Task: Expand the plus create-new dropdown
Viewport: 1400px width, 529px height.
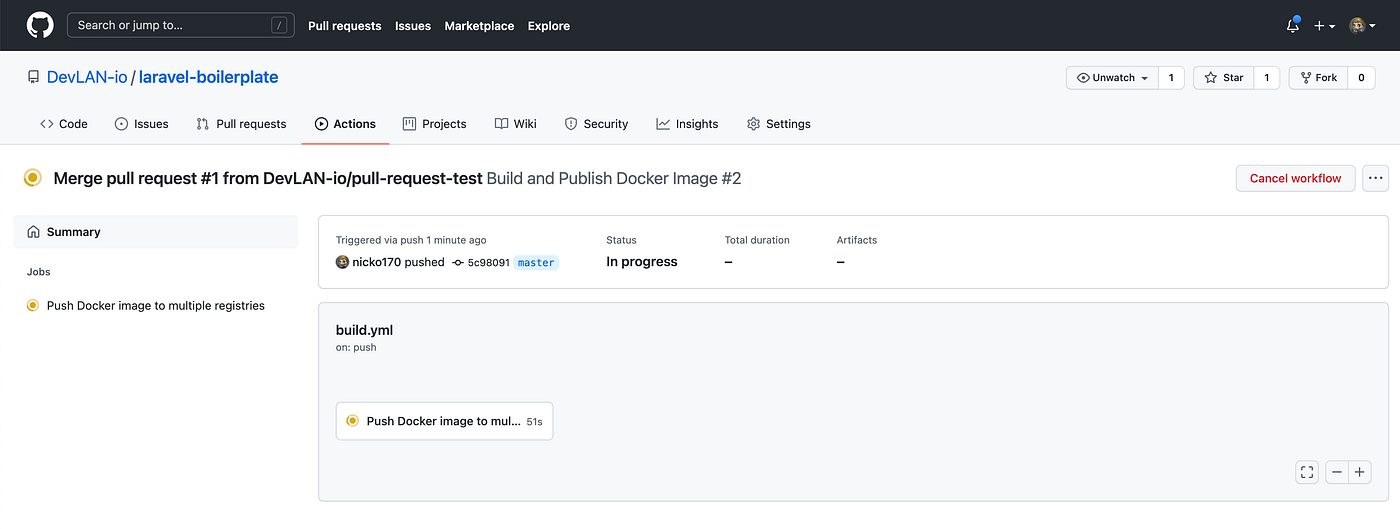Action: point(1324,26)
